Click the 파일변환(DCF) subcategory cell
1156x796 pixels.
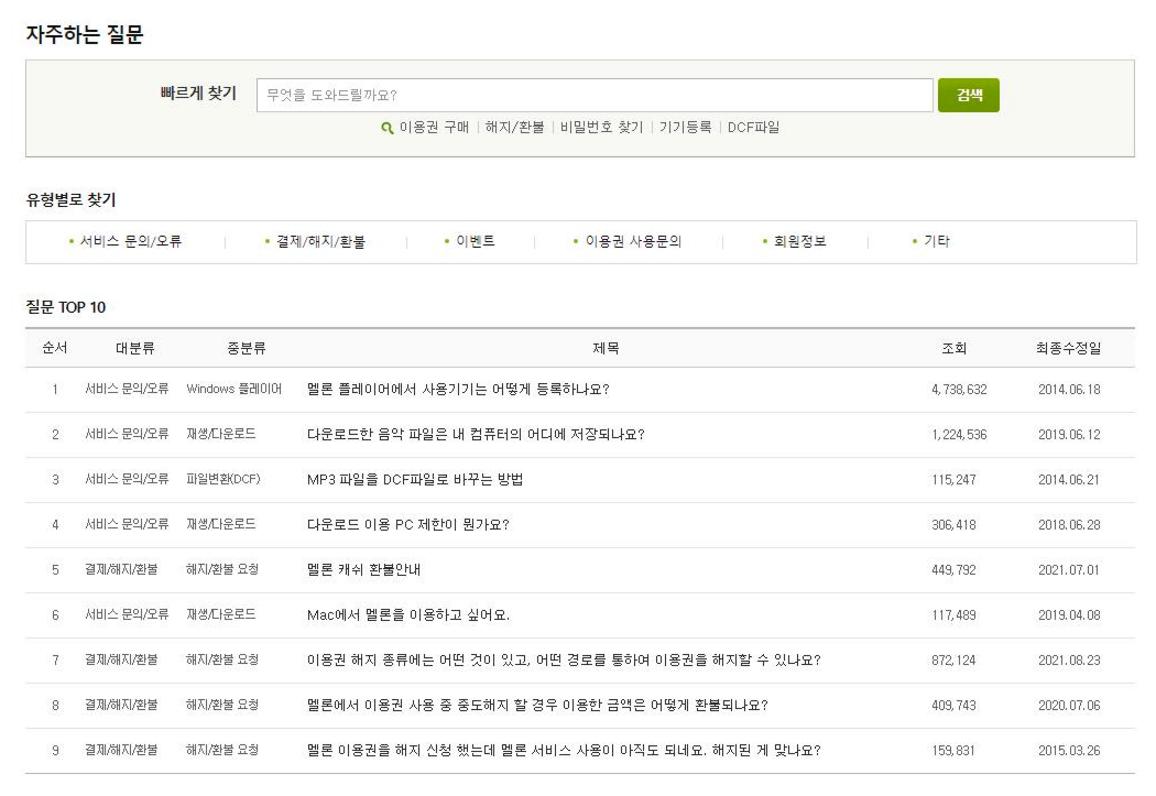[223, 479]
